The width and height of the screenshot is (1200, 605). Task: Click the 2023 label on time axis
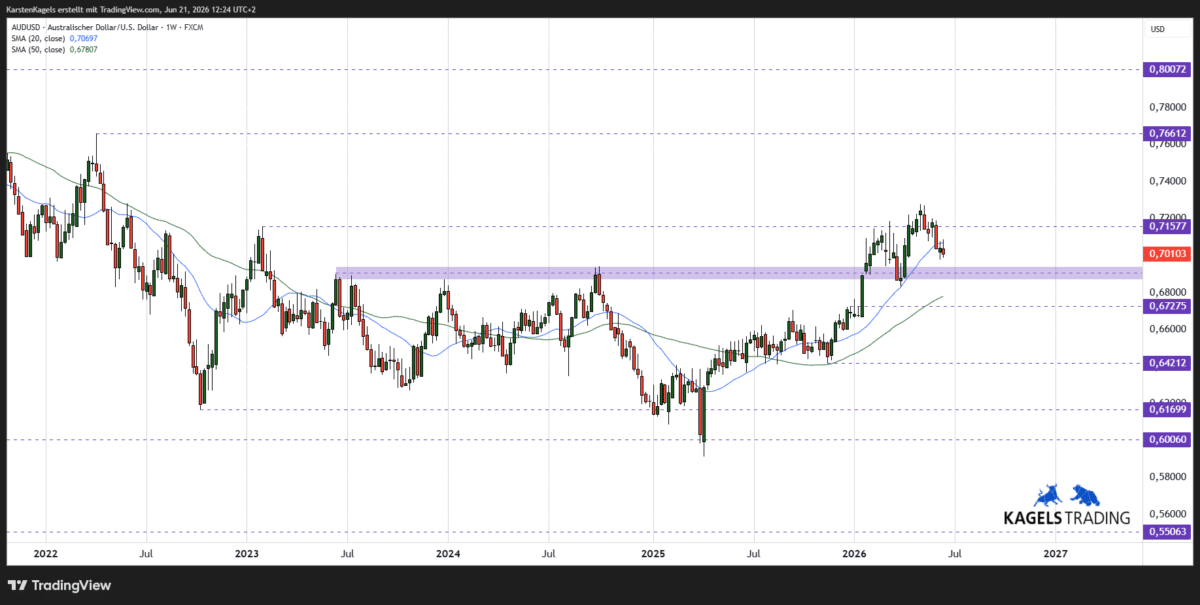click(246, 552)
